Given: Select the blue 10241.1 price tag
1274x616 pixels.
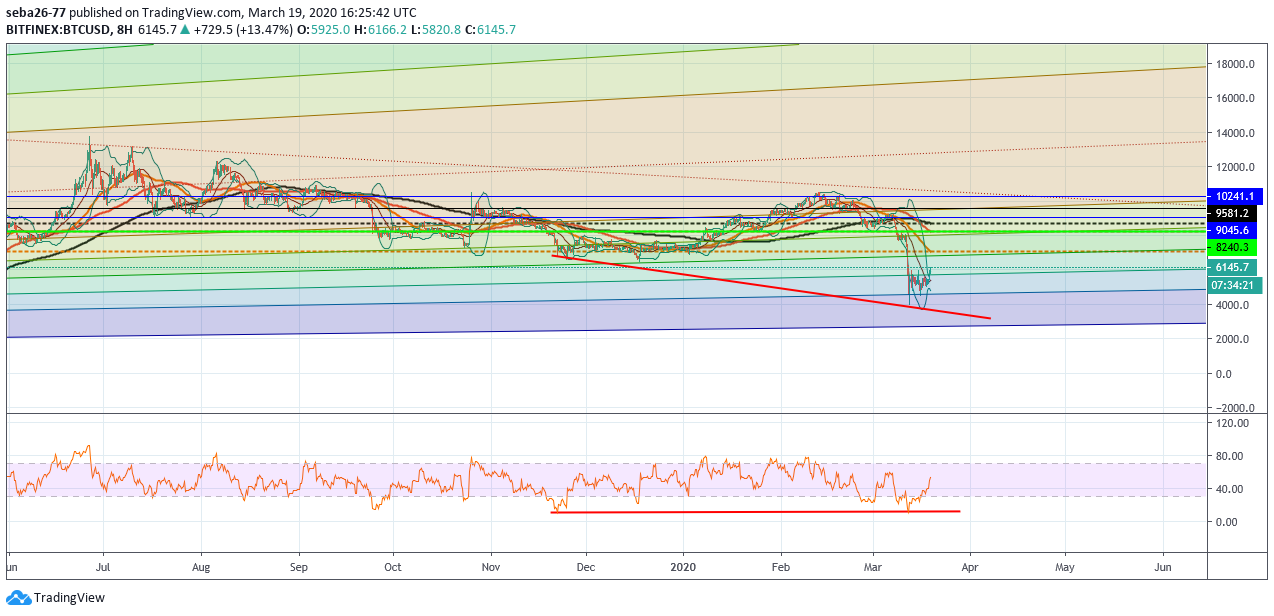Looking at the screenshot, I should (x=1234, y=197).
